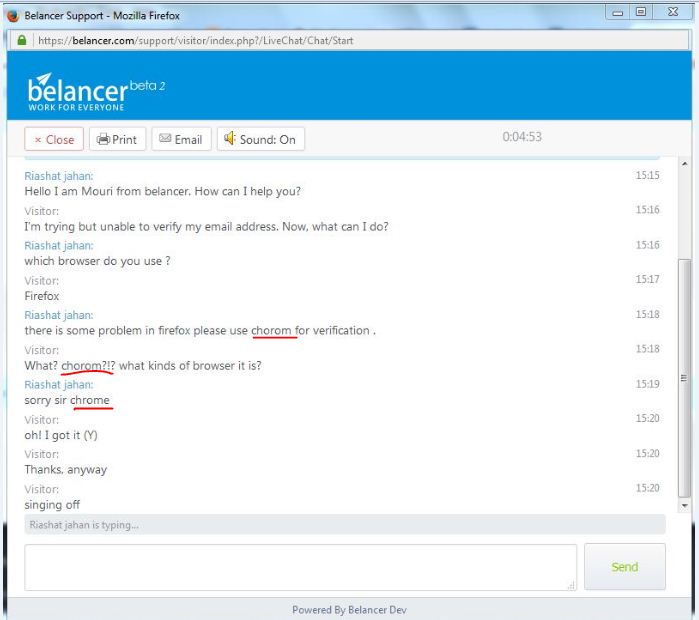This screenshot has height=620, width=699.
Task: Click the address bar URL
Action: click(196, 41)
